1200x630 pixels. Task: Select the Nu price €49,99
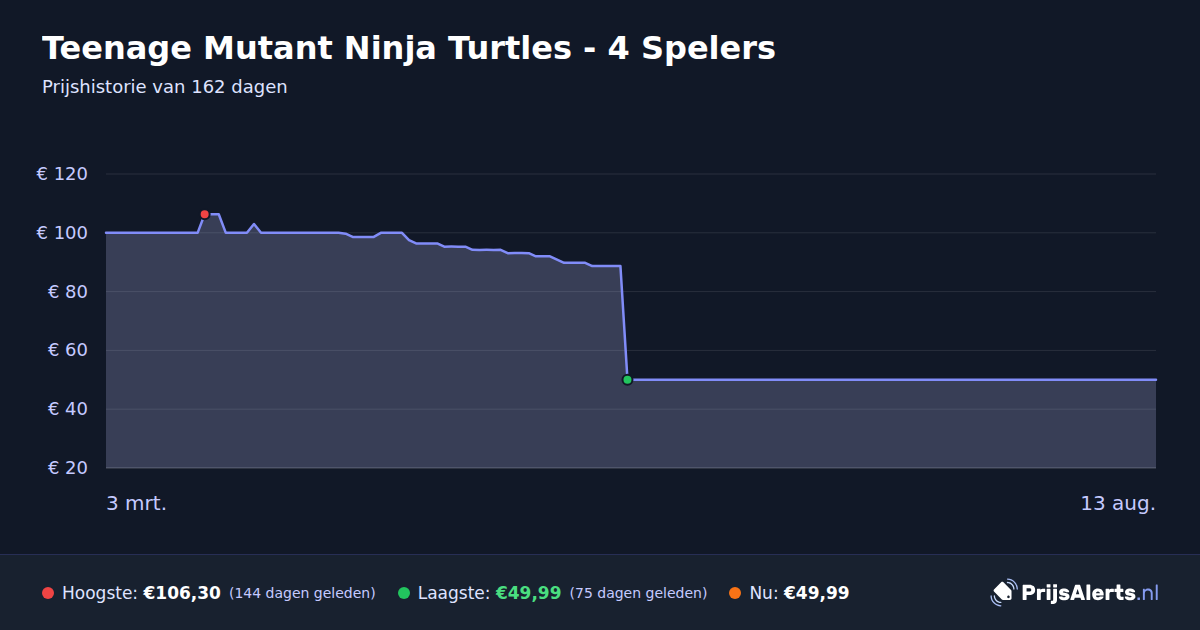(816, 593)
